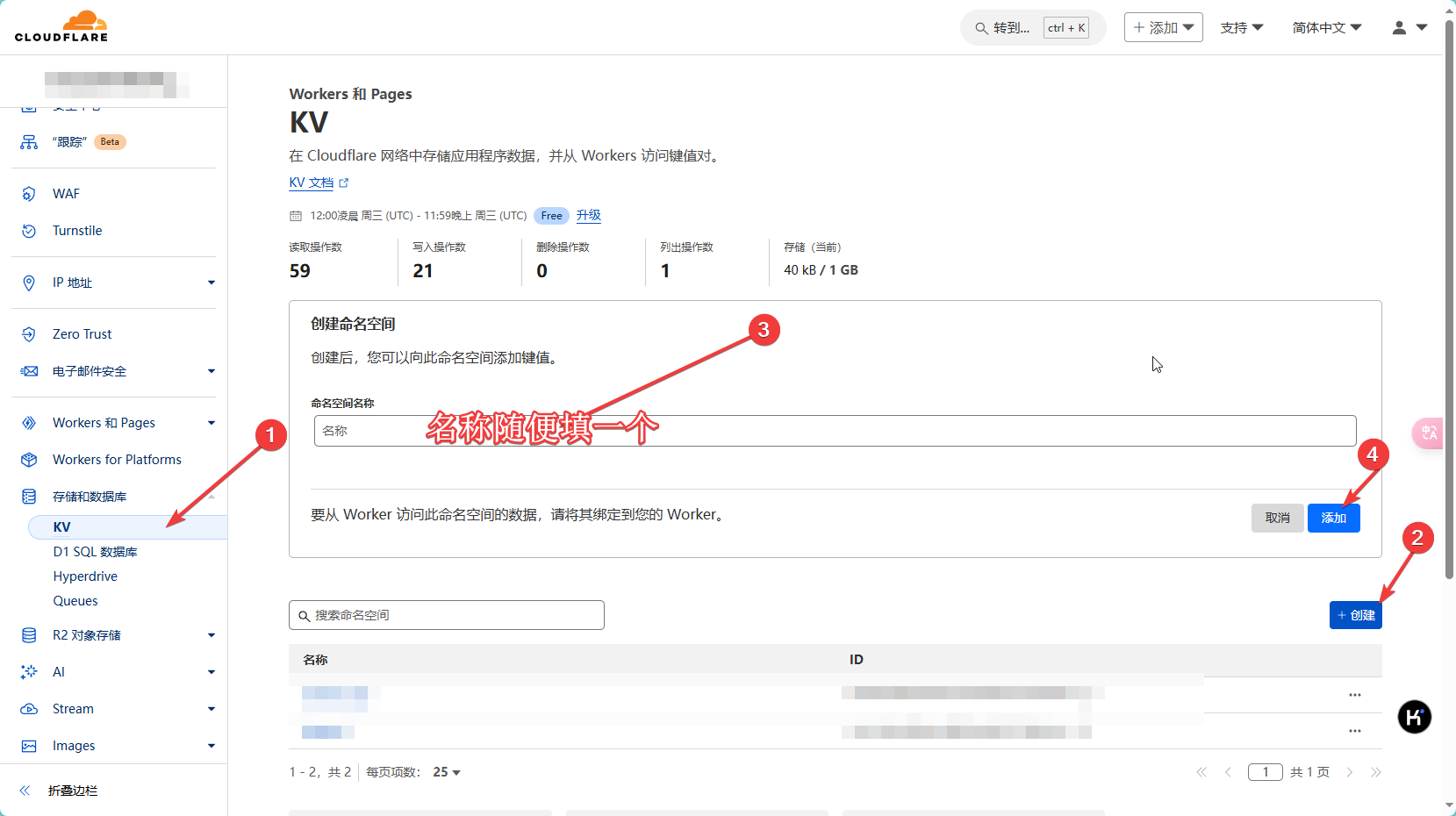Open the 简体中文 language menu
Viewport: 1456px width, 816px height.
coord(1327,28)
